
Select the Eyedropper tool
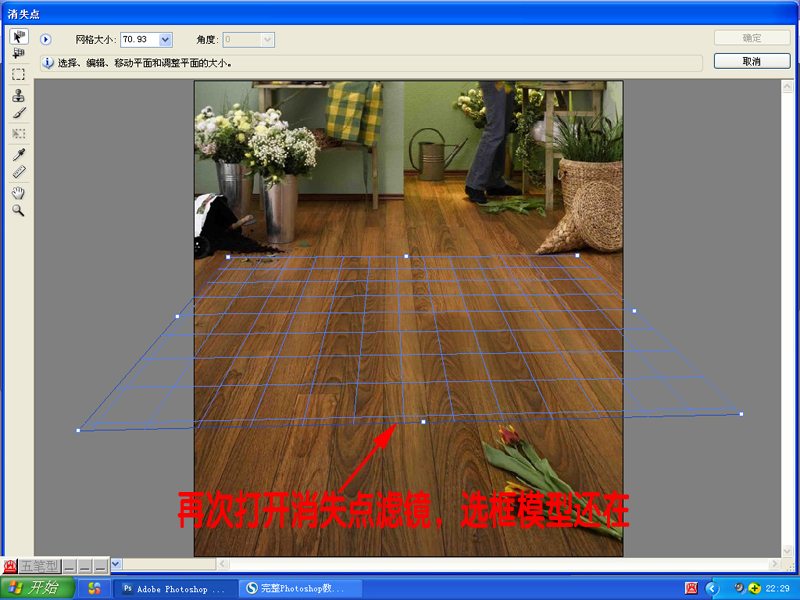click(x=18, y=154)
